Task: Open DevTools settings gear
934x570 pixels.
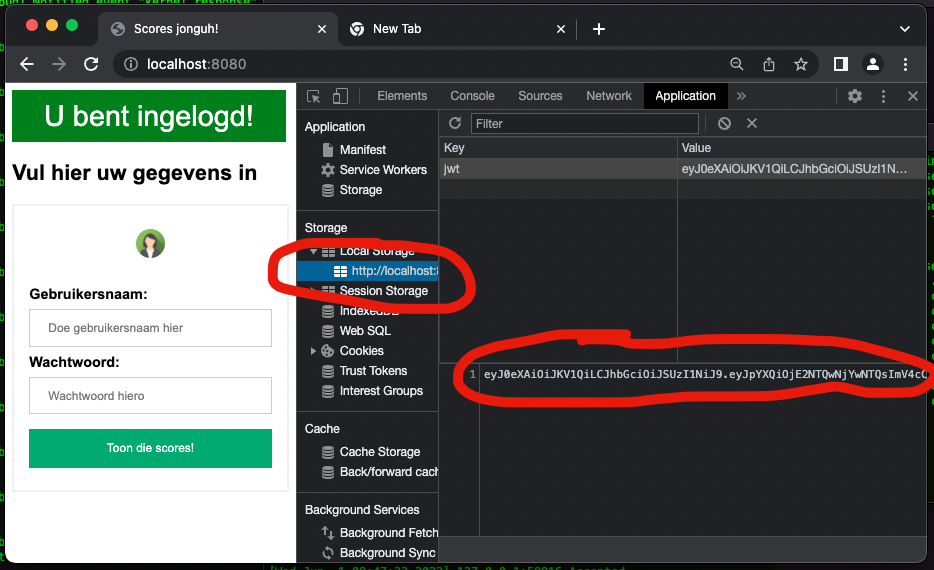Action: click(x=855, y=96)
